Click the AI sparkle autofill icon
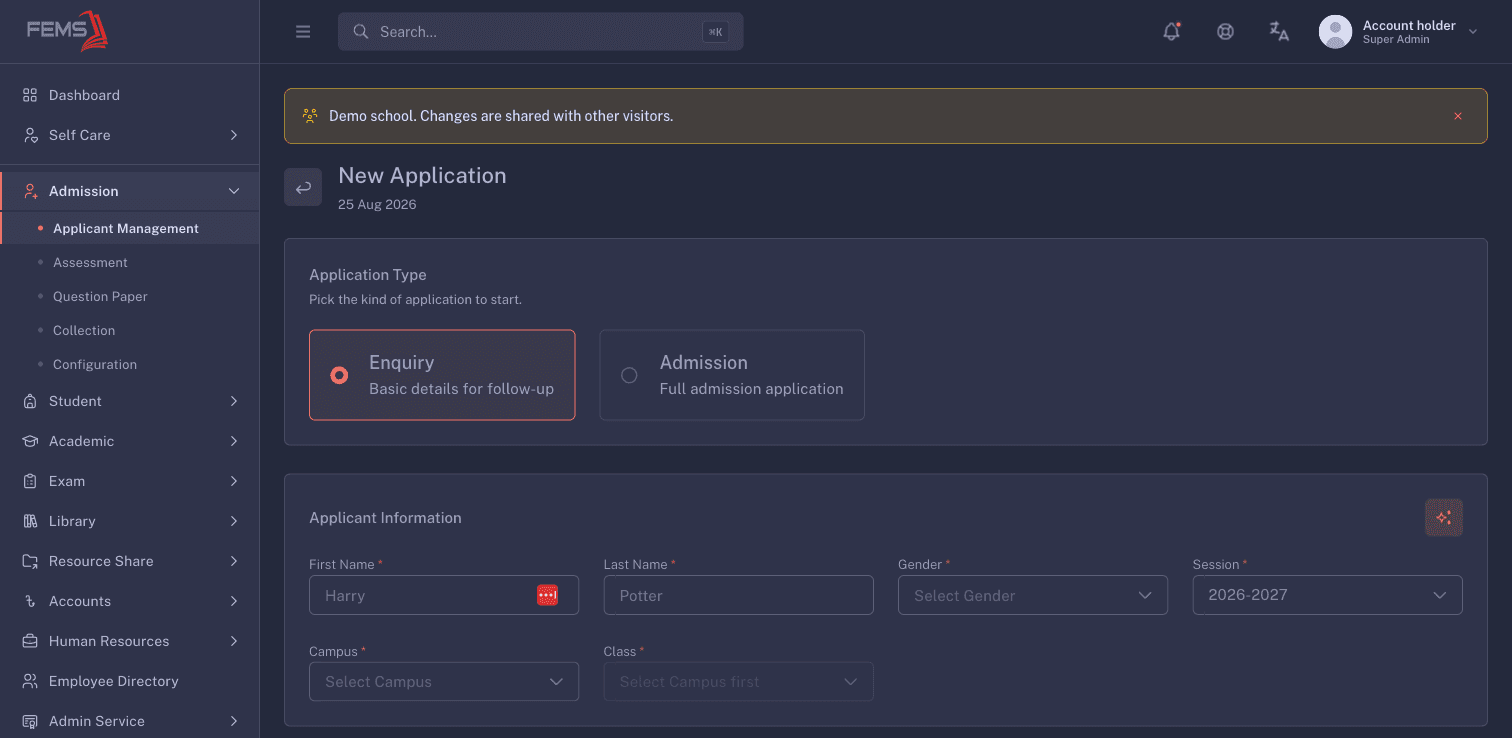 coord(1443,518)
